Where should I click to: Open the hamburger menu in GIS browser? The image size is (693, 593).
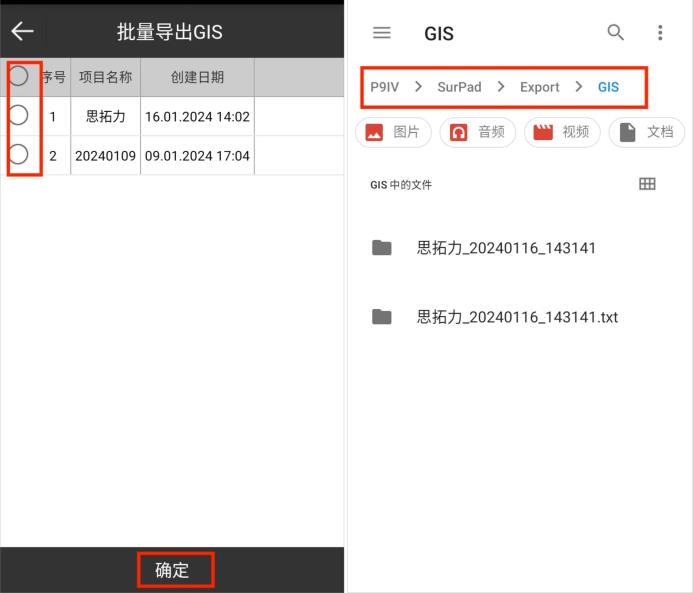click(x=381, y=33)
